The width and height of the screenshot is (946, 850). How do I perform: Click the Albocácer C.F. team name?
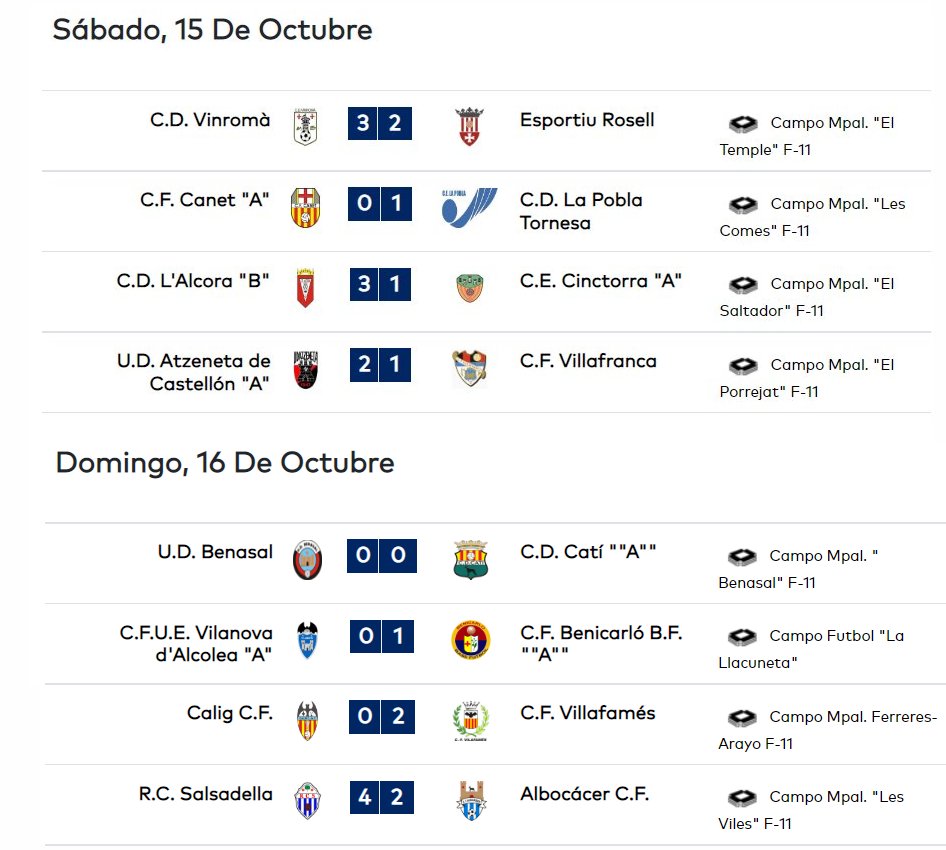click(585, 794)
